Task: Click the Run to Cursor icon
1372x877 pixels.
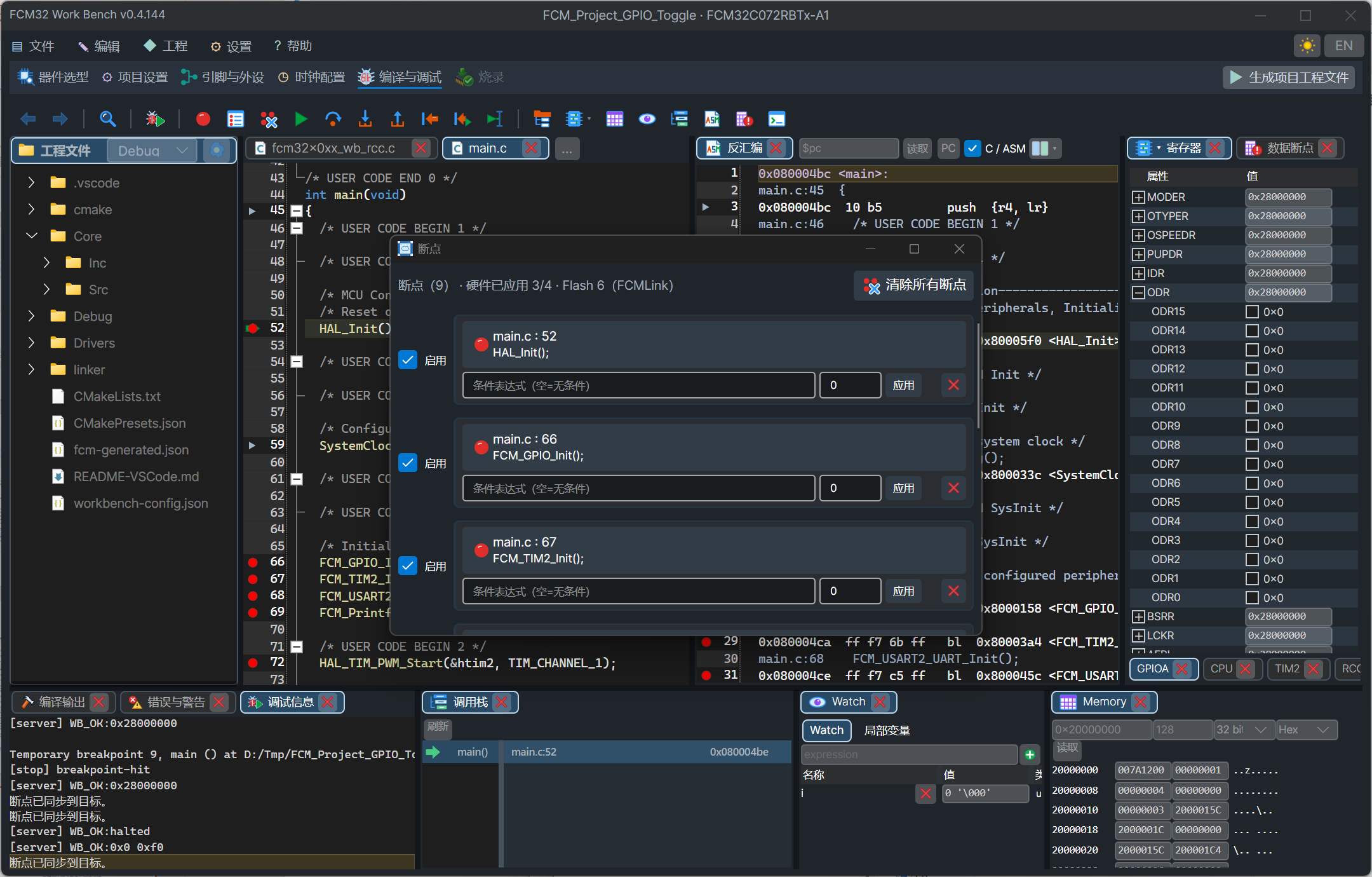Action: point(495,119)
